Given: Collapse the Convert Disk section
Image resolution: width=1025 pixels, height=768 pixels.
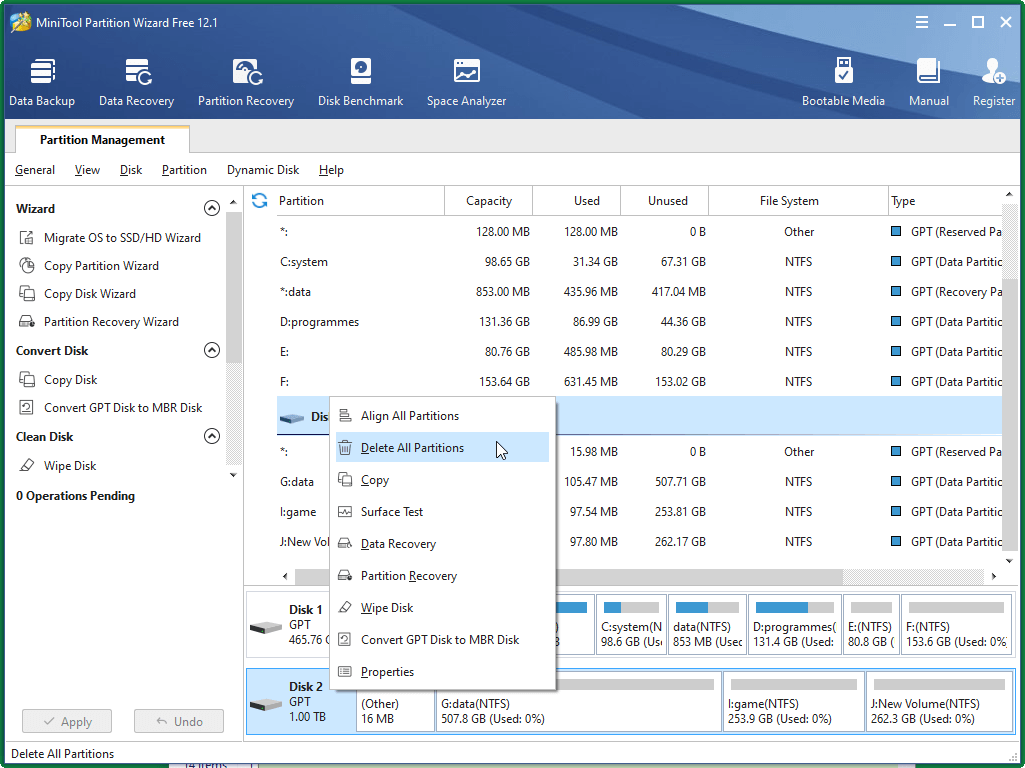Looking at the screenshot, I should [x=212, y=350].
